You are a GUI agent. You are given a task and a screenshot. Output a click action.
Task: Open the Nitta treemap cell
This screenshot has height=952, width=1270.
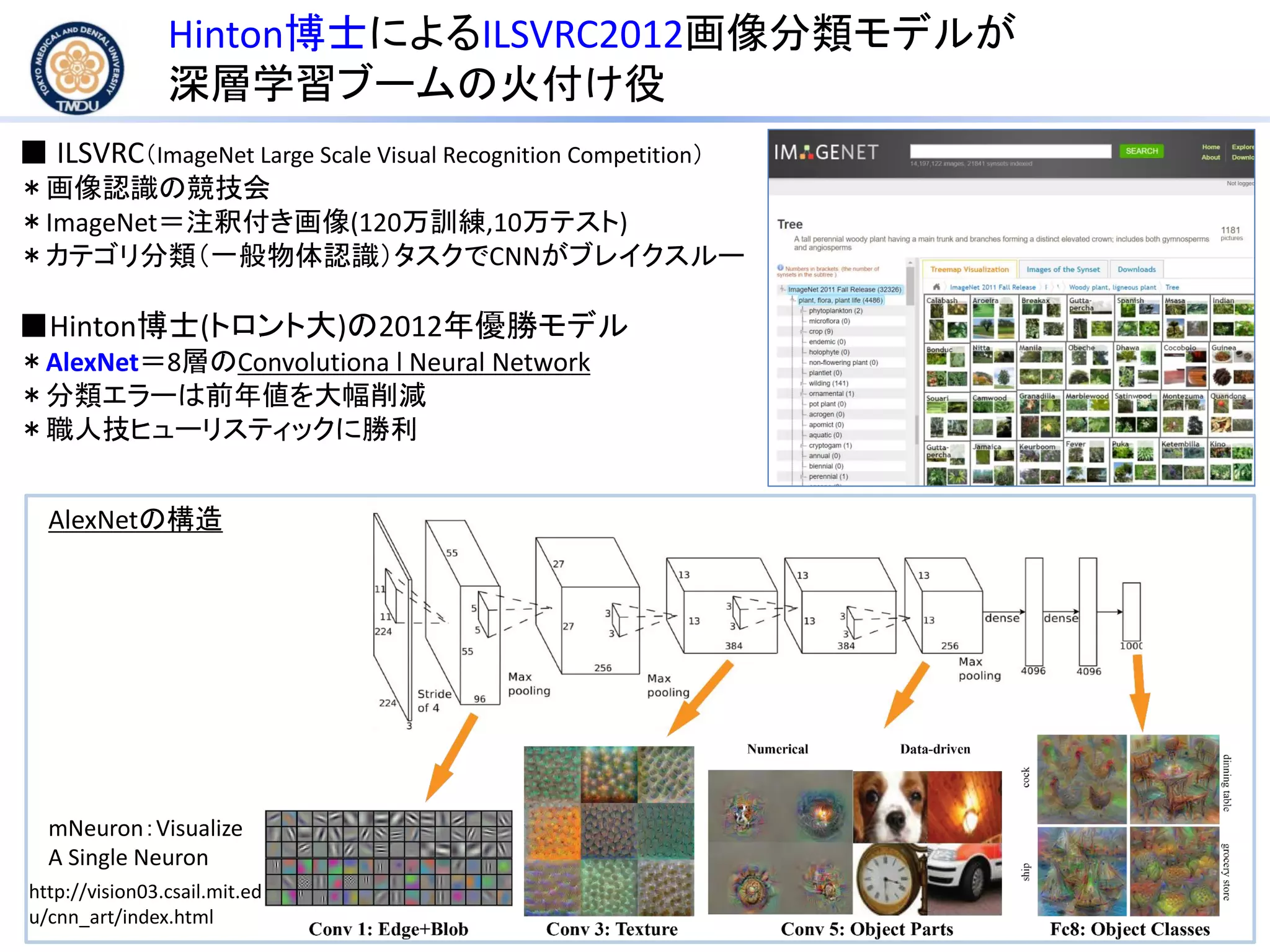point(993,366)
